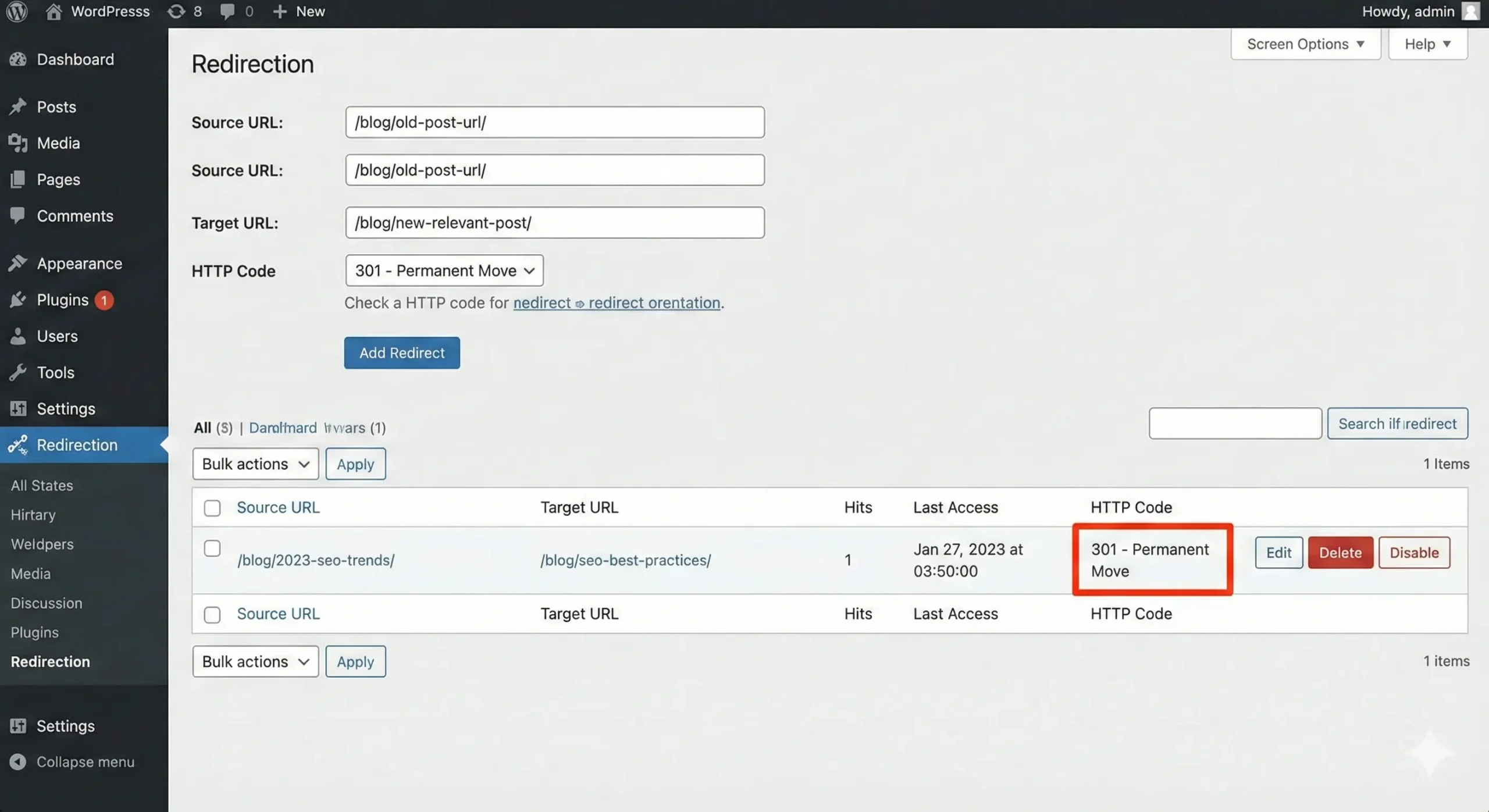Screen dimensions: 1489x812
Task: Open Appearance via the paintbrush icon
Action: (19, 263)
